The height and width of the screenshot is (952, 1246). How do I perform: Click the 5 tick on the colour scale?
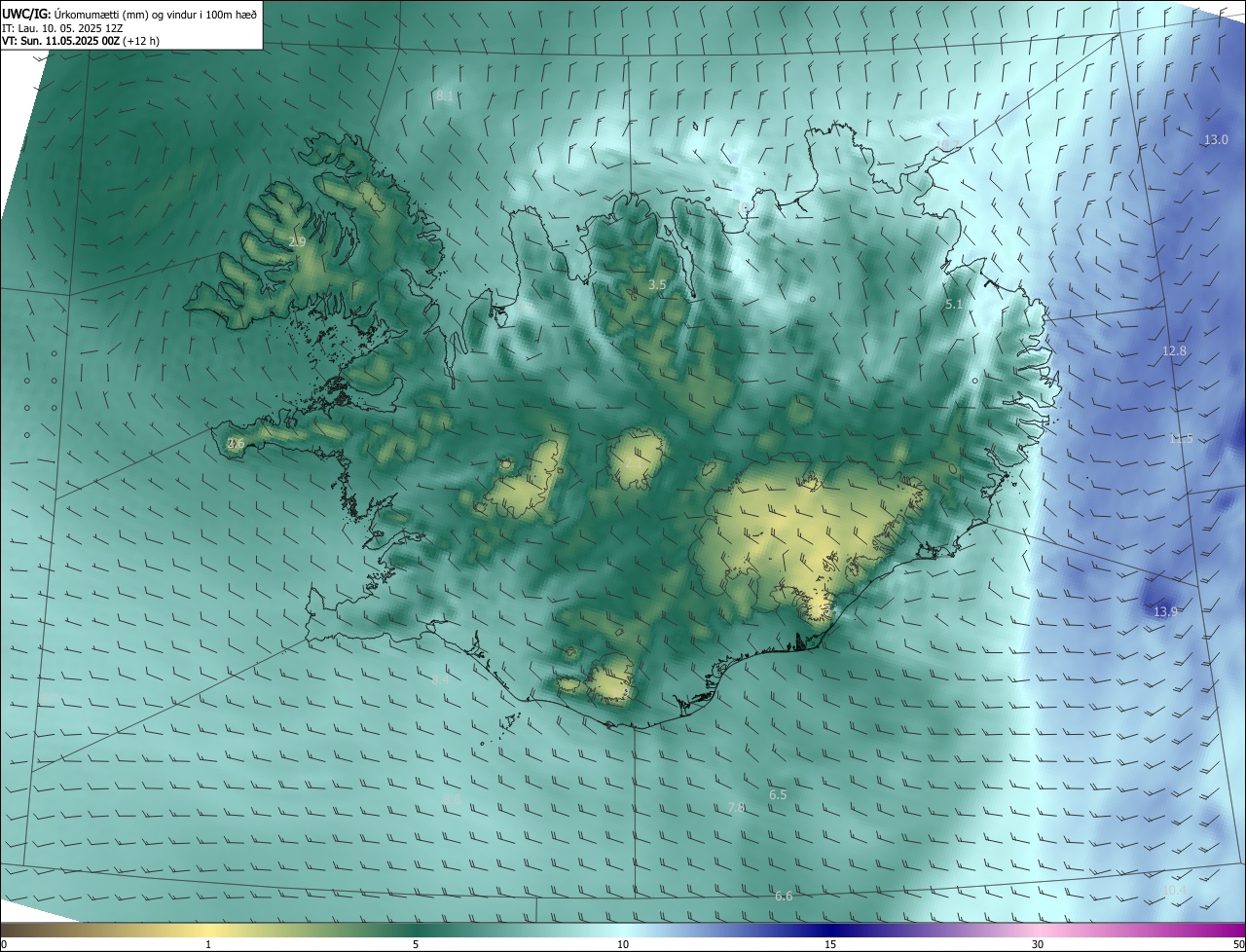416,944
